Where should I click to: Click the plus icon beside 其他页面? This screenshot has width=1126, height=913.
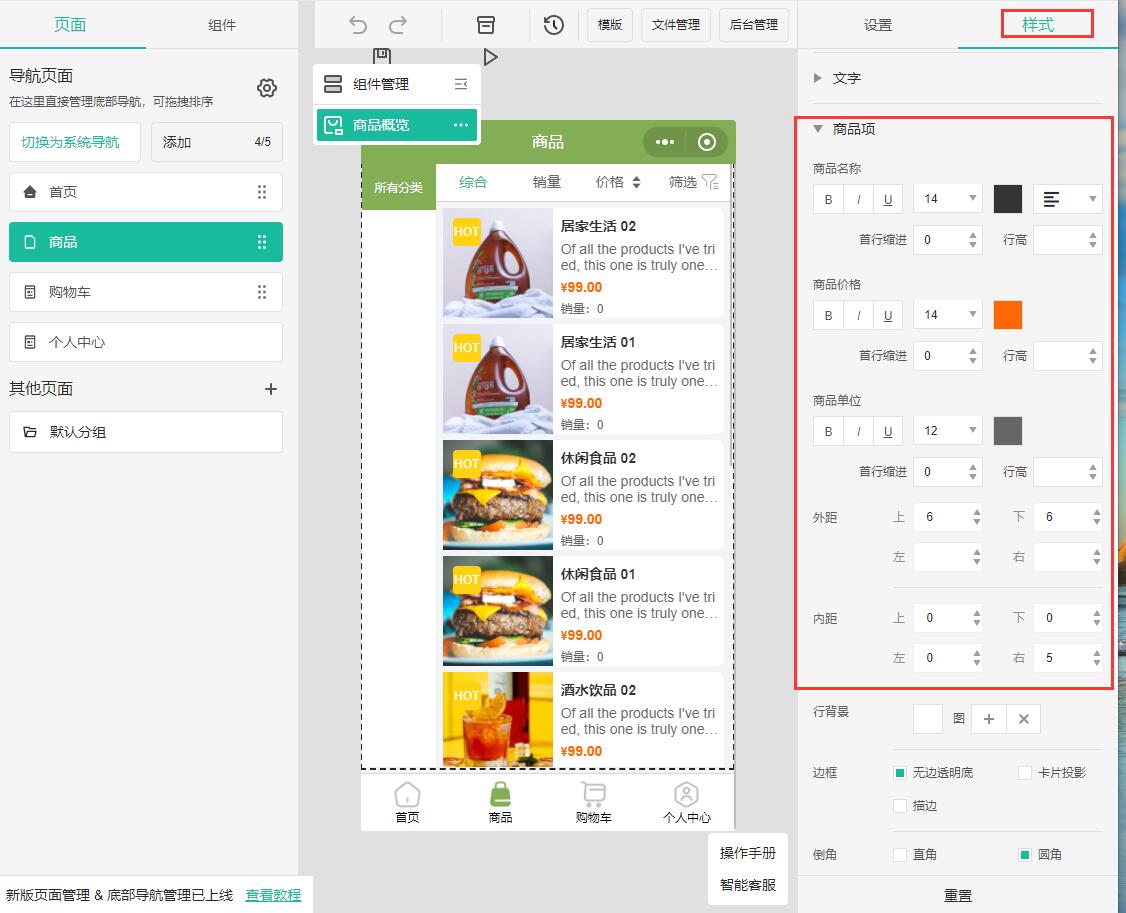click(x=270, y=389)
